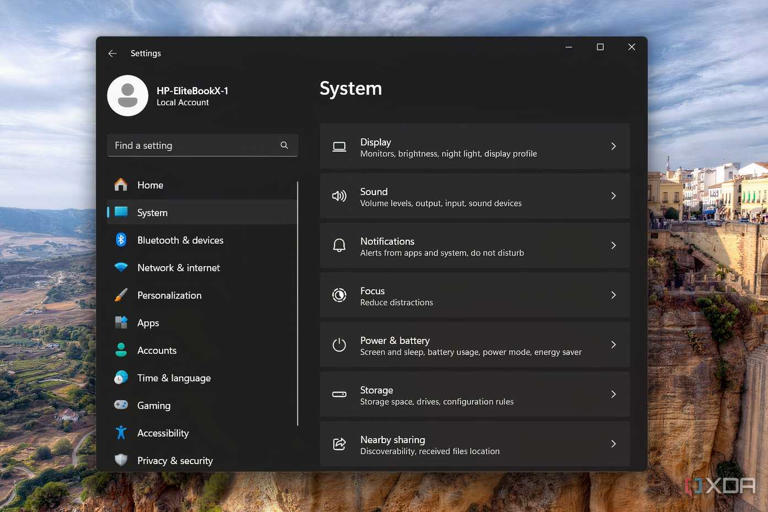Open Time & language section
Screen dimensions: 768x512
pyautogui.click(x=201, y=377)
